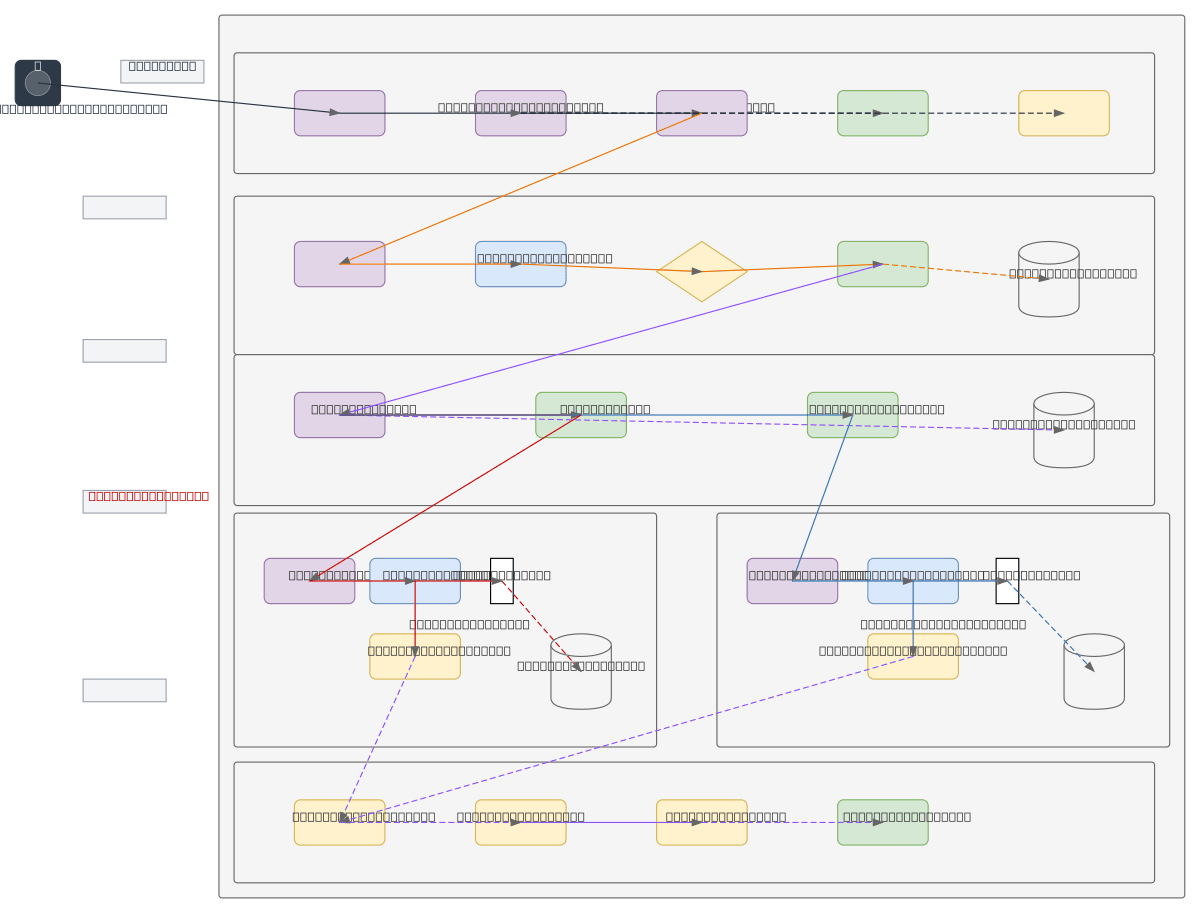Select the narrow white rectangle in the bottom-left container

501,581
